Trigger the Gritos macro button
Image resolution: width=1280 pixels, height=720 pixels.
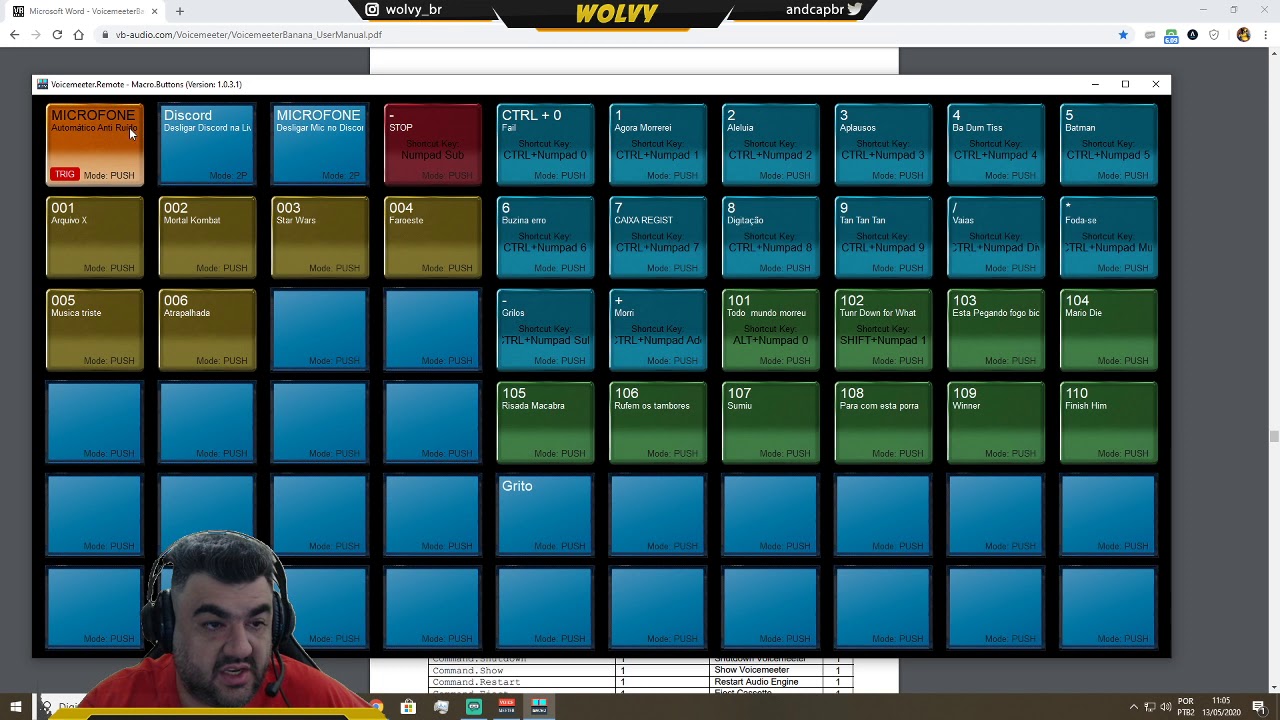tap(545, 330)
